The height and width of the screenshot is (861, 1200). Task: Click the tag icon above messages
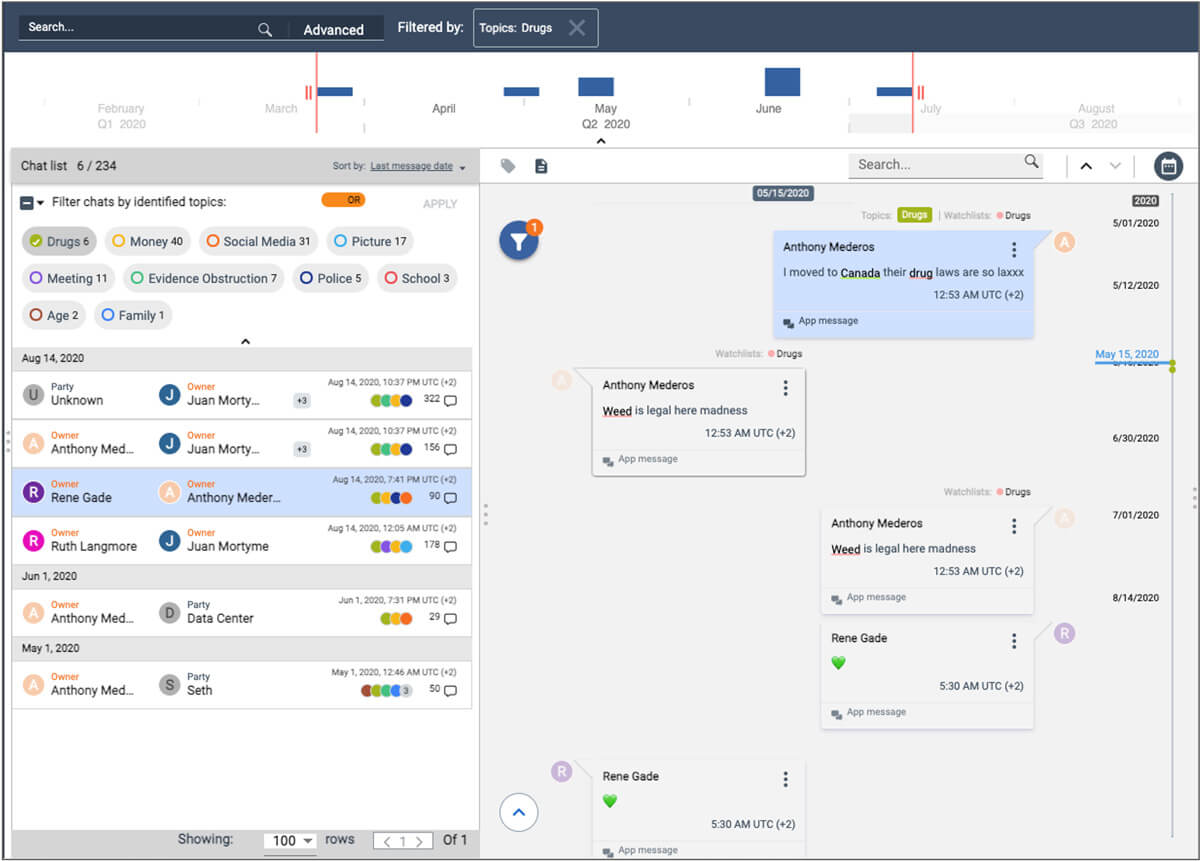click(x=508, y=166)
